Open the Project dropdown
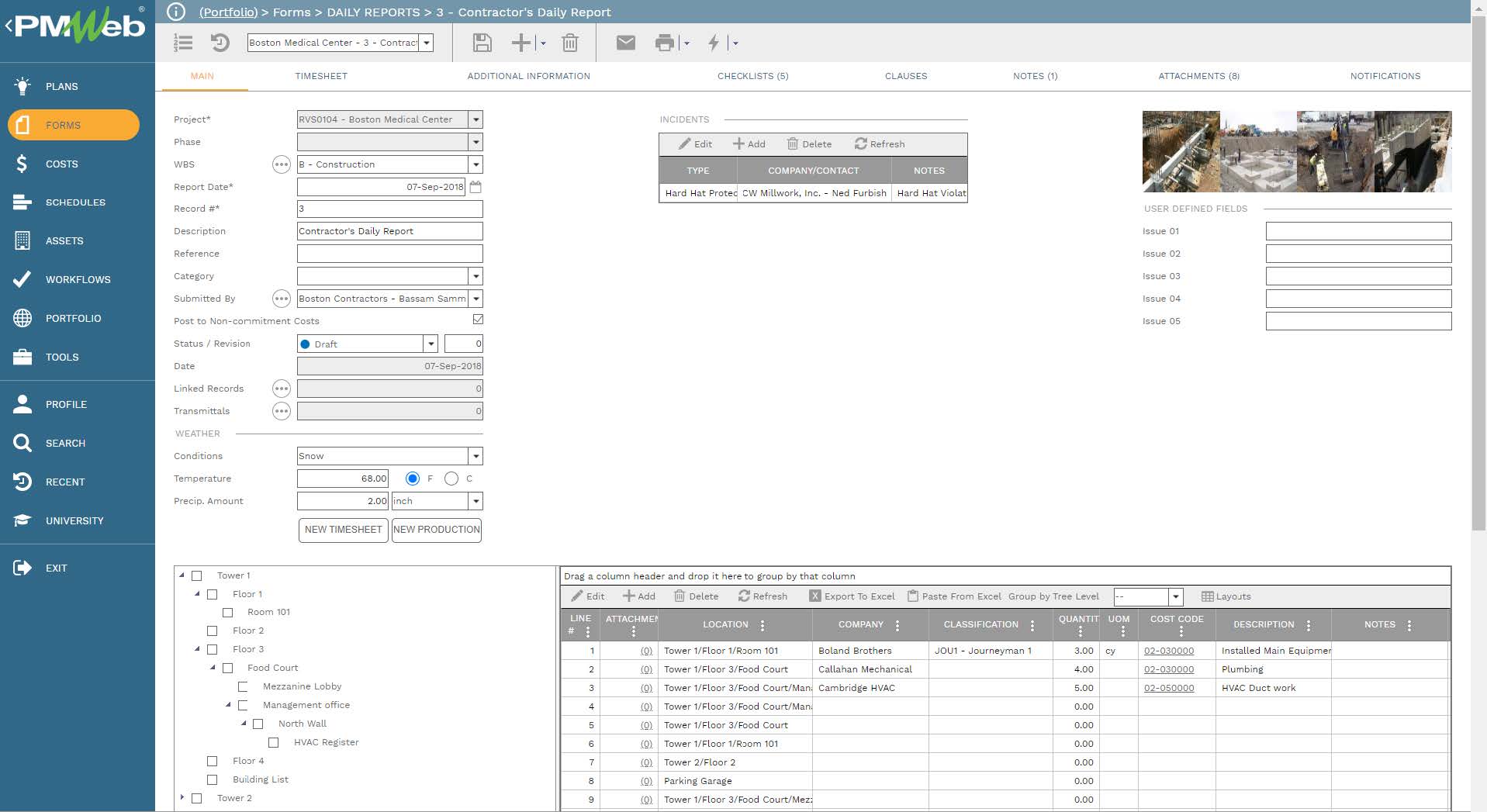 tap(476, 119)
